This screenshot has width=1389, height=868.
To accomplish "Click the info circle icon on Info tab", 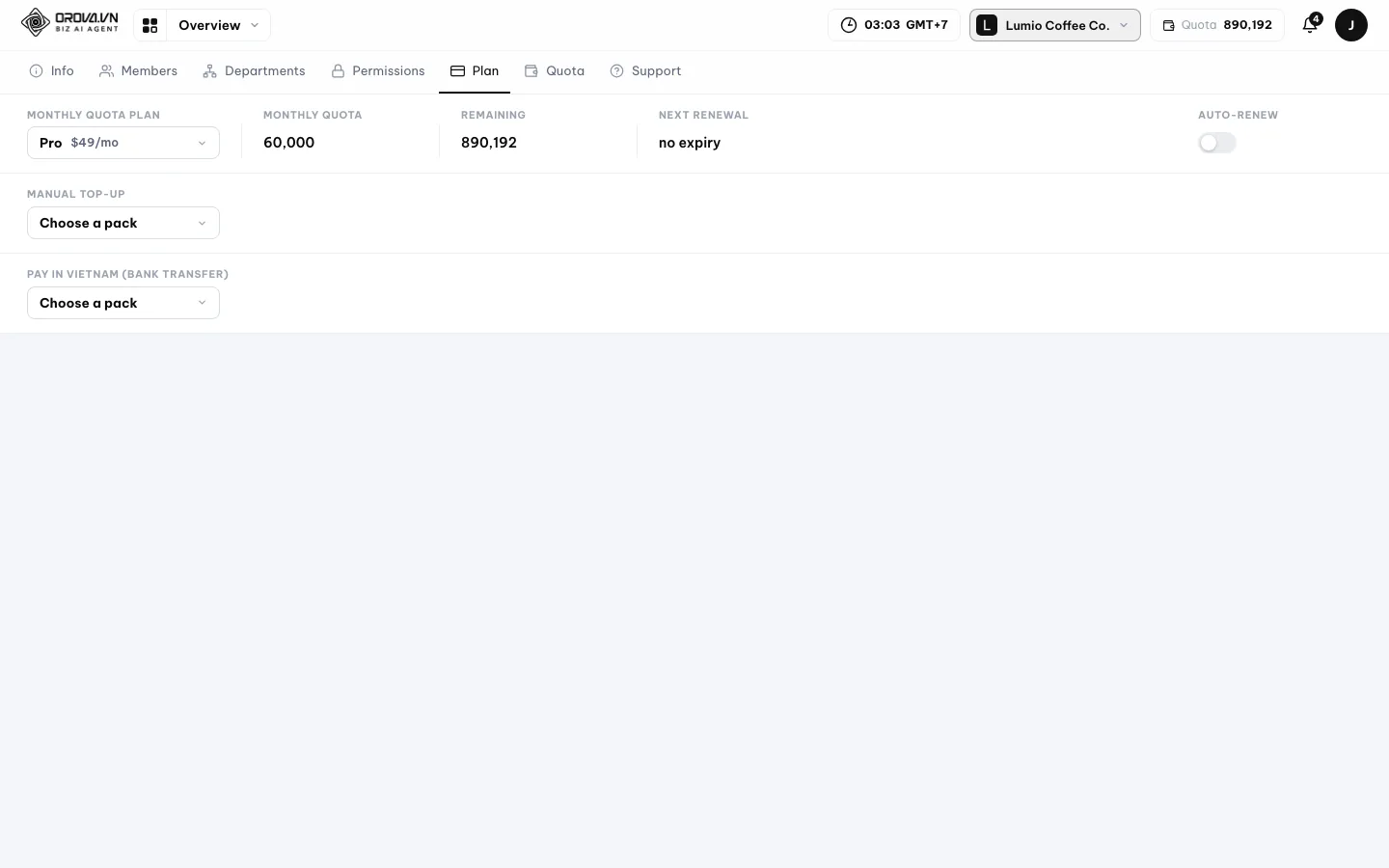I will [x=36, y=71].
